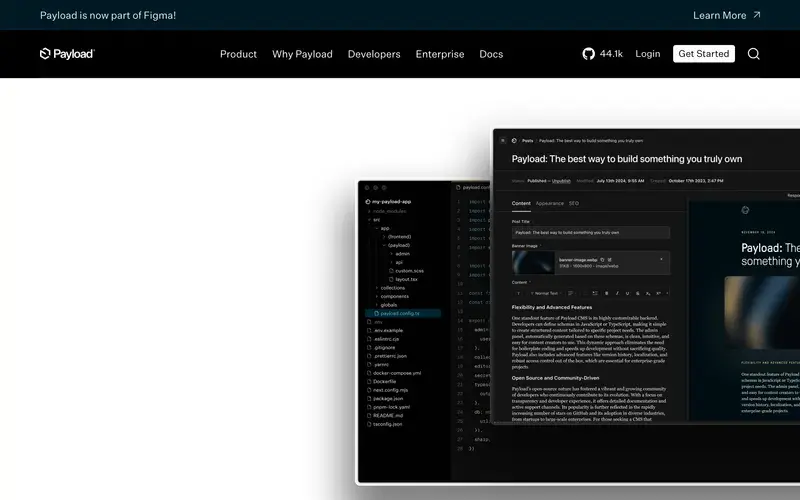Image resolution: width=800 pixels, height=500 pixels.
Task: Open the Product menu
Action: [238, 54]
